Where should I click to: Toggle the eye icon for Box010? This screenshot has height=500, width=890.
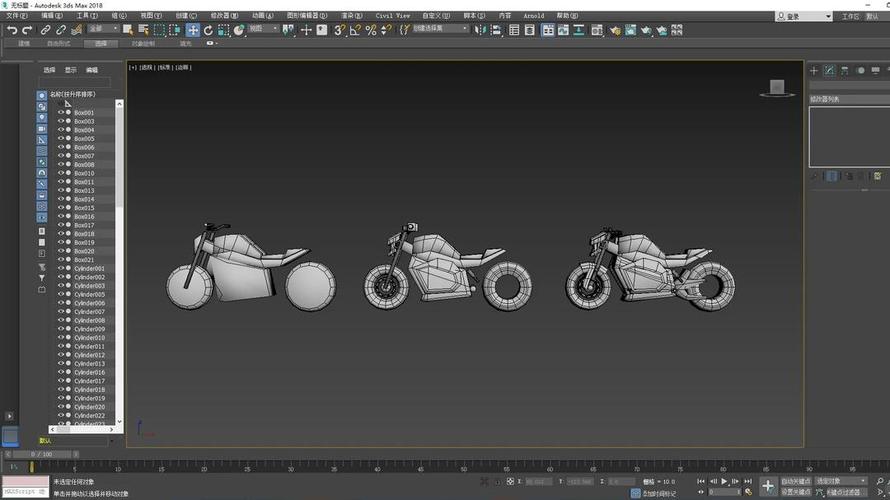pos(60,173)
